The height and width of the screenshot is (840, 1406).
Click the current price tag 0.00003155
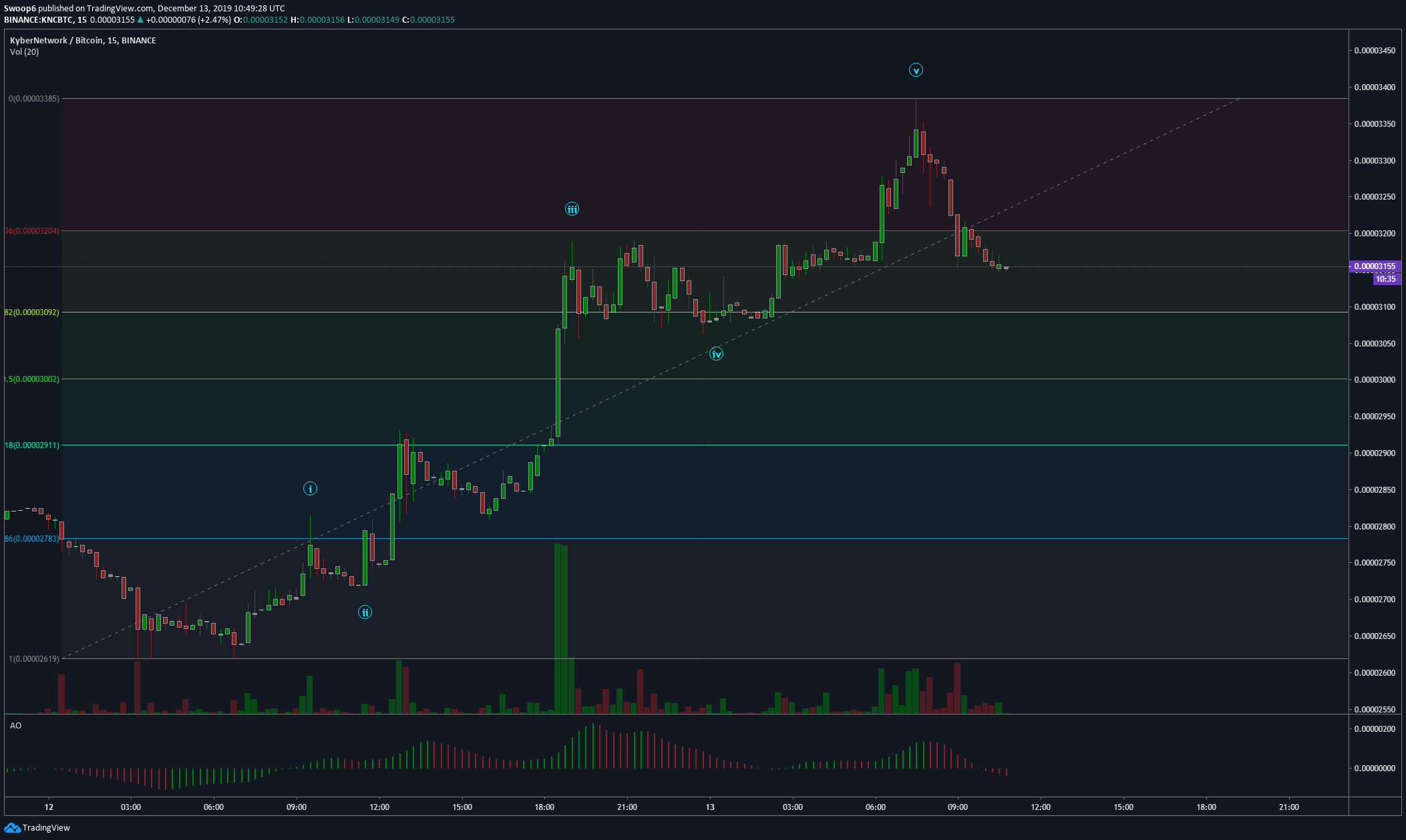[1375, 266]
